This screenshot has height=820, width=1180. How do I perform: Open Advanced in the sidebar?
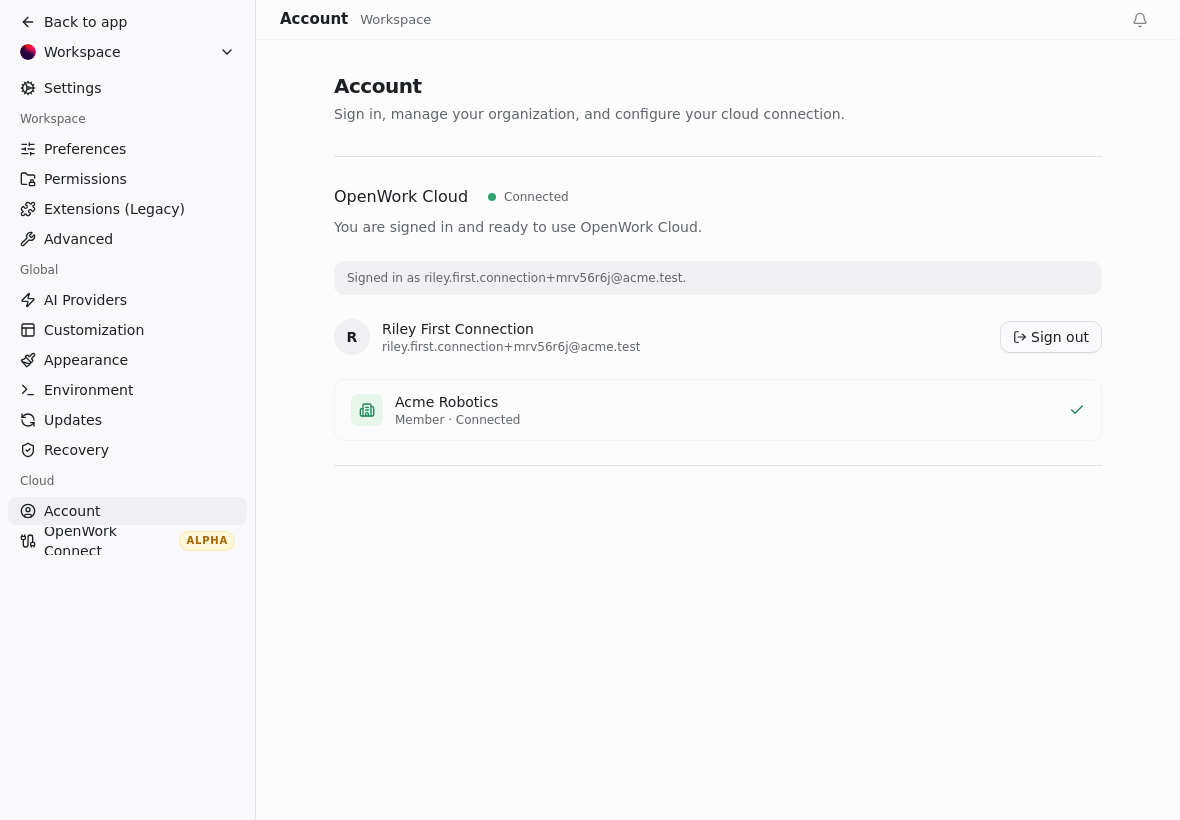point(127,239)
